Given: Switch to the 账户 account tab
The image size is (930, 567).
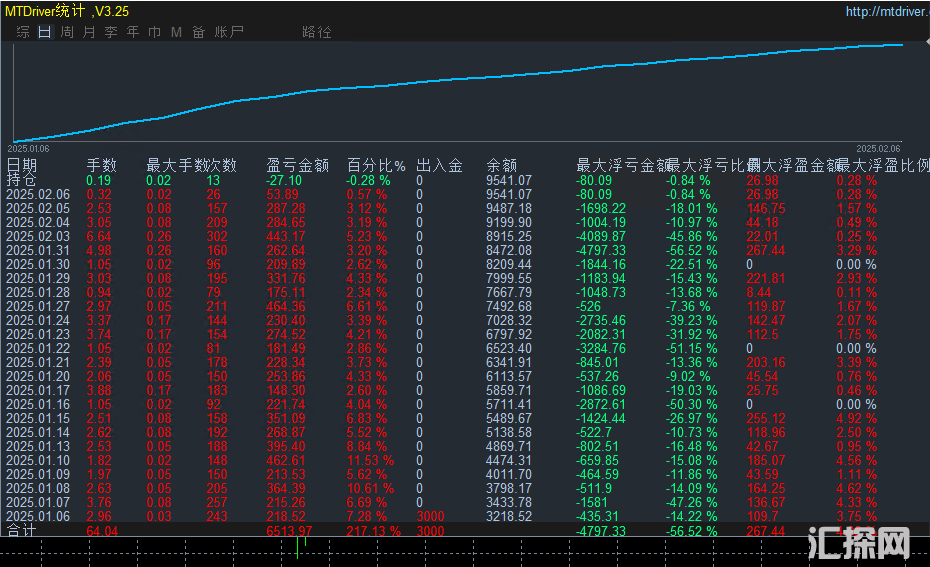Looking at the screenshot, I should pos(229,32).
